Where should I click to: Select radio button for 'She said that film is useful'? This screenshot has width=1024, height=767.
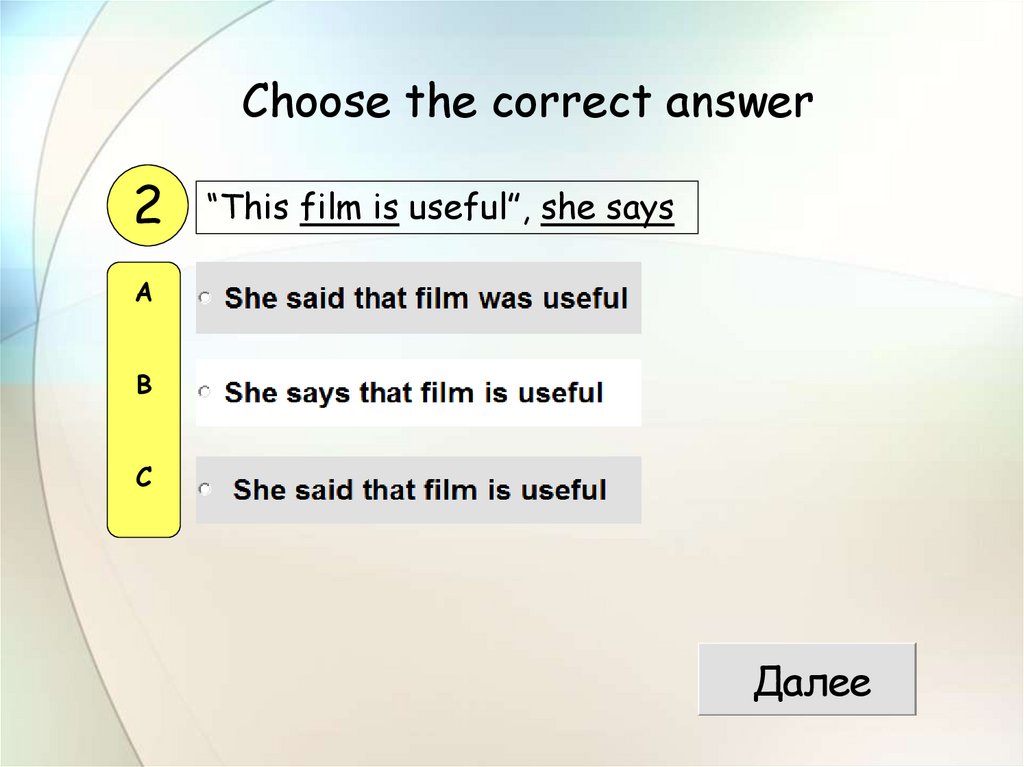[205, 490]
